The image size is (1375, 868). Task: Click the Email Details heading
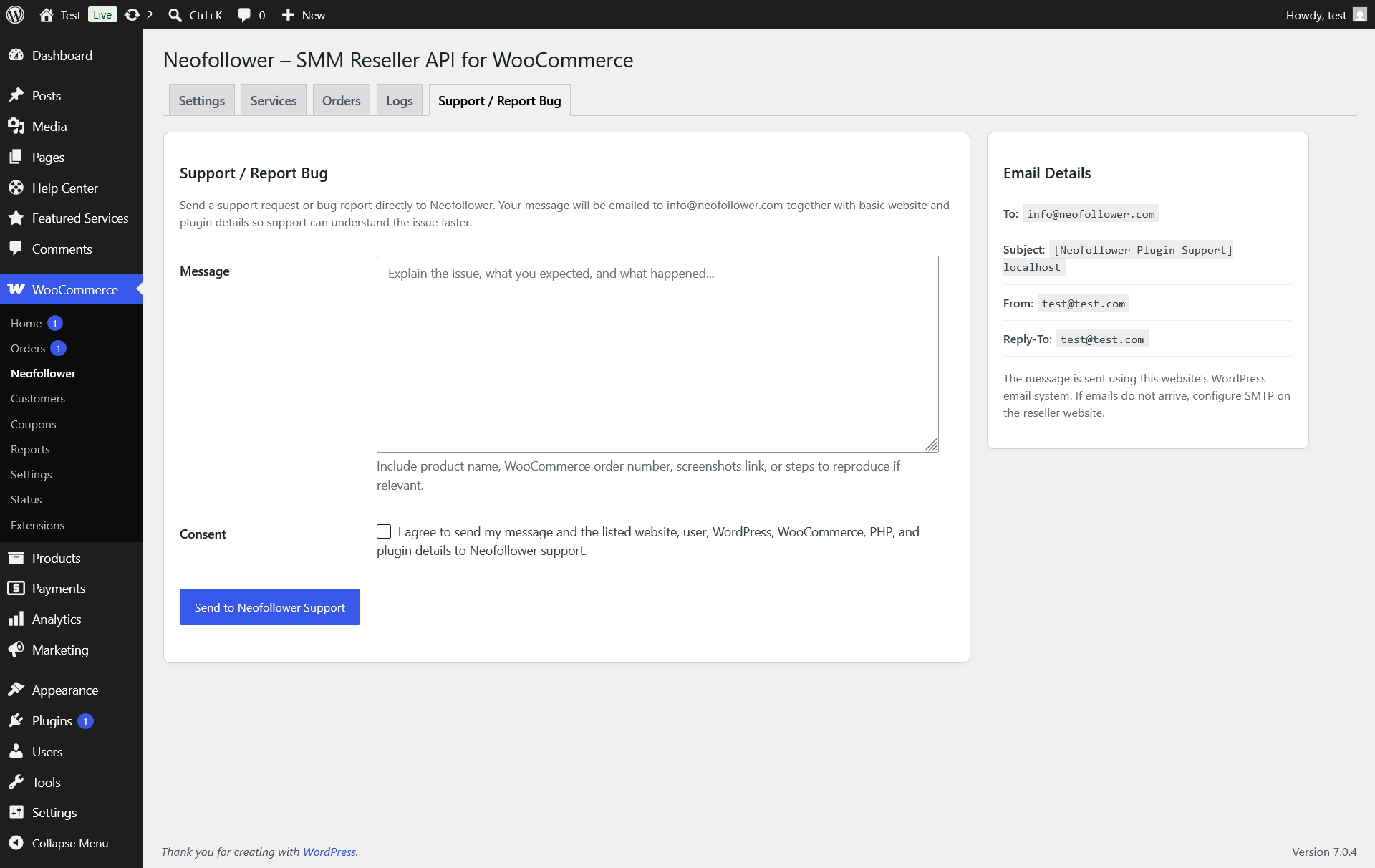[1047, 173]
